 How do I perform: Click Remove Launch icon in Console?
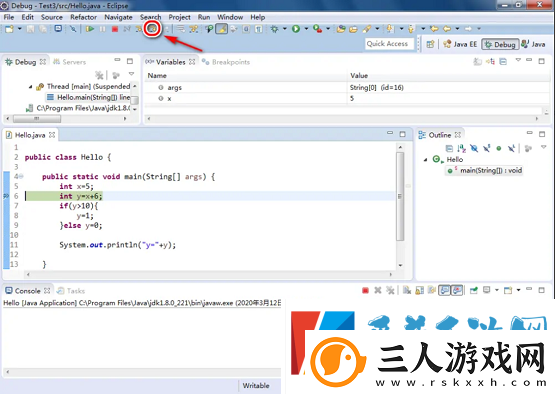click(378, 291)
